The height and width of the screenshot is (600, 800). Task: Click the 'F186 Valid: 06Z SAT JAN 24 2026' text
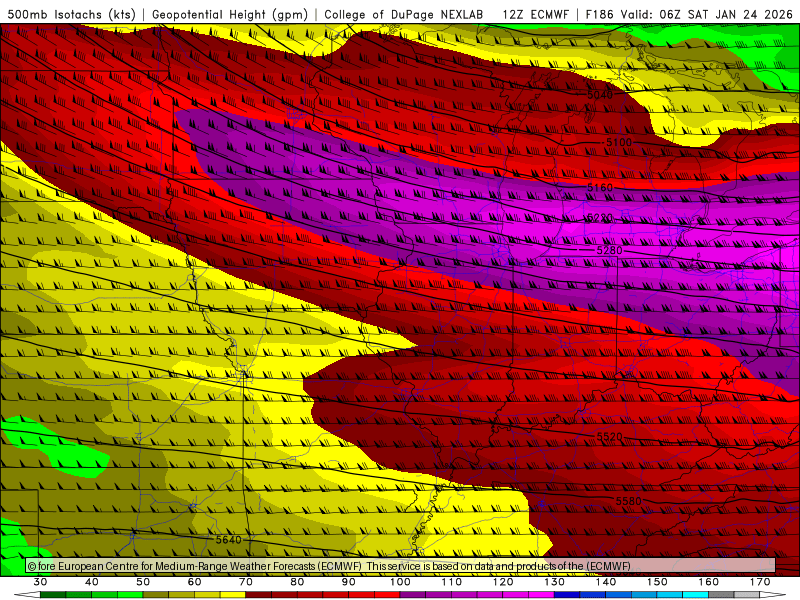click(x=689, y=14)
